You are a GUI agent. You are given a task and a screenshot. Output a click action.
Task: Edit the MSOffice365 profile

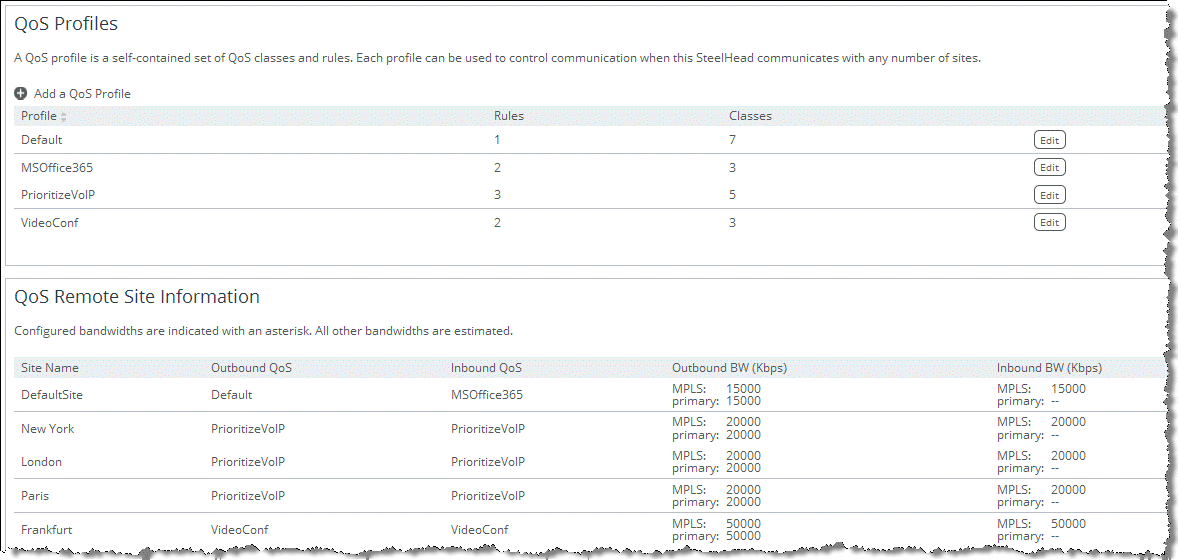pos(1049,168)
